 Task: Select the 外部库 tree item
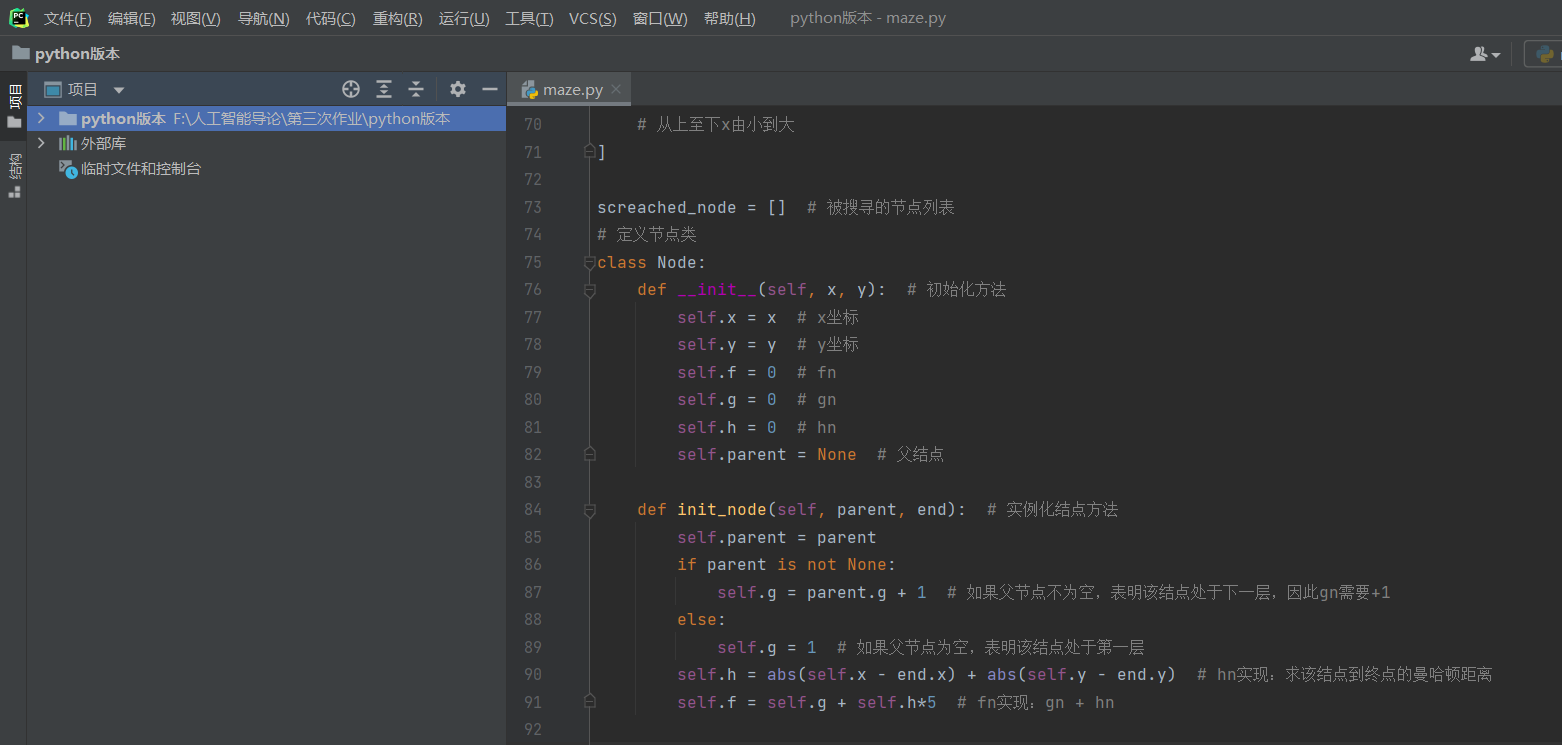[103, 143]
